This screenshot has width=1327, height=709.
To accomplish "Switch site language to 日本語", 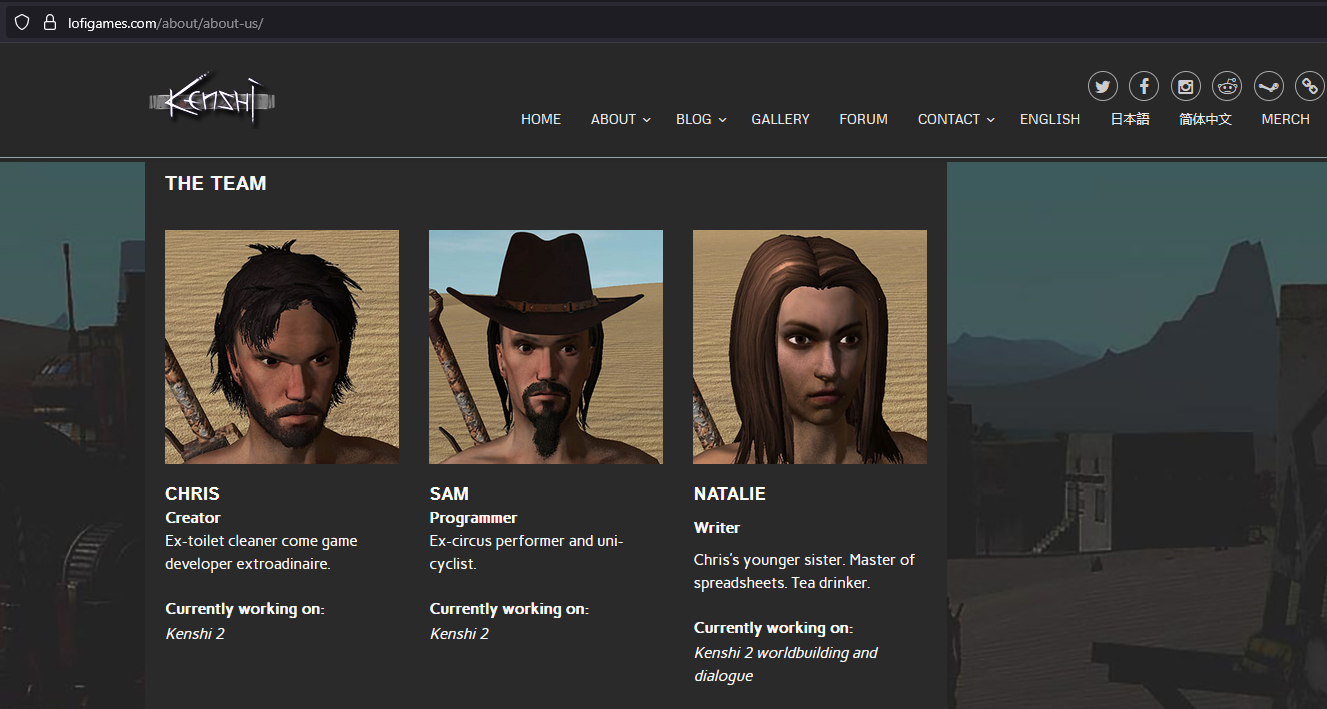I will pos(1130,119).
